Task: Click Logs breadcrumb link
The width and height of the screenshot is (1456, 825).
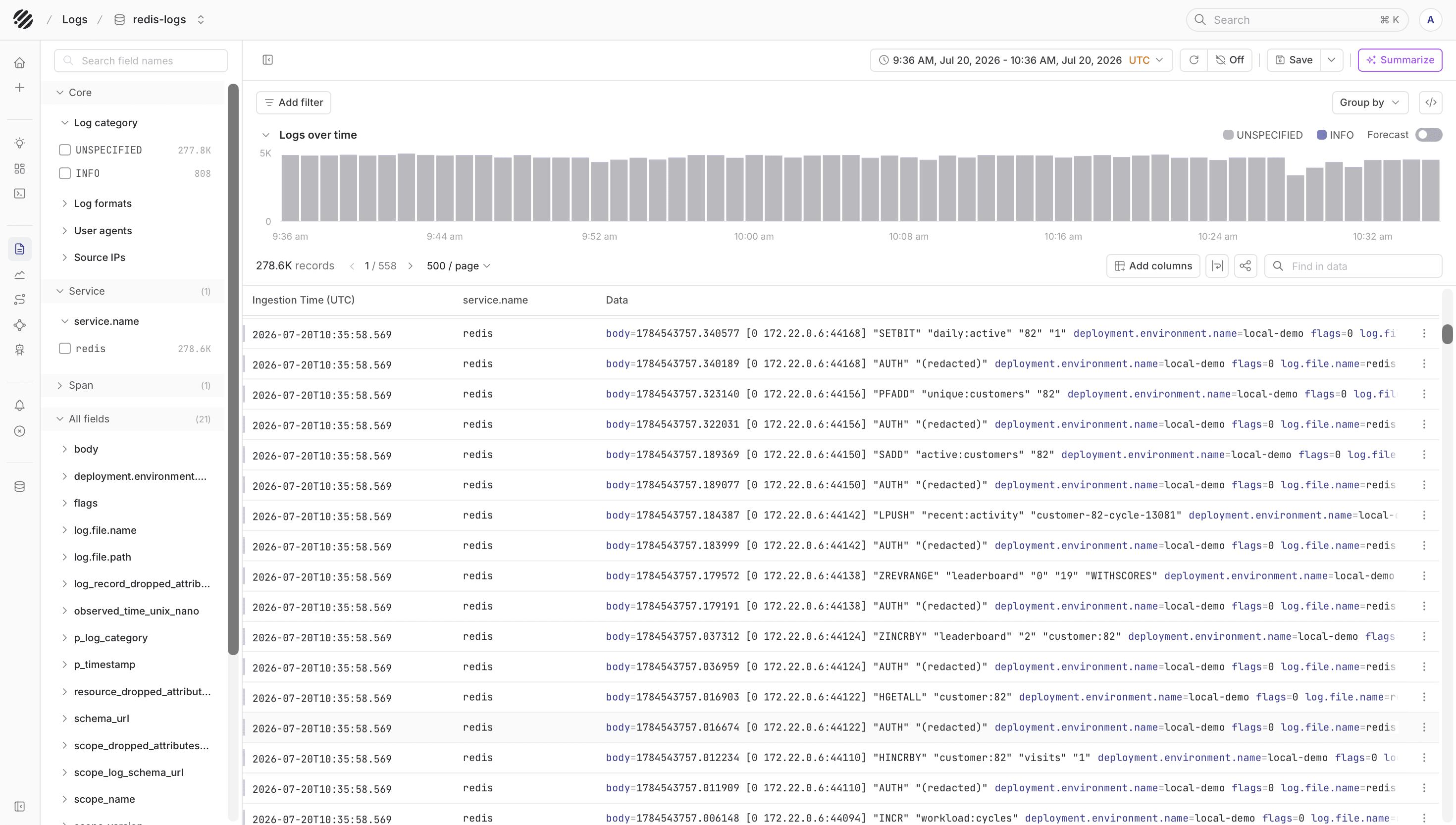Action: click(x=75, y=20)
